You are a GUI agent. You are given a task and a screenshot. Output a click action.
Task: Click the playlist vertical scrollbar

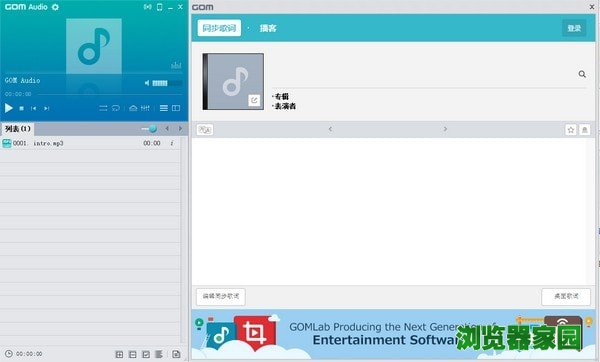pyautogui.click(x=184, y=241)
